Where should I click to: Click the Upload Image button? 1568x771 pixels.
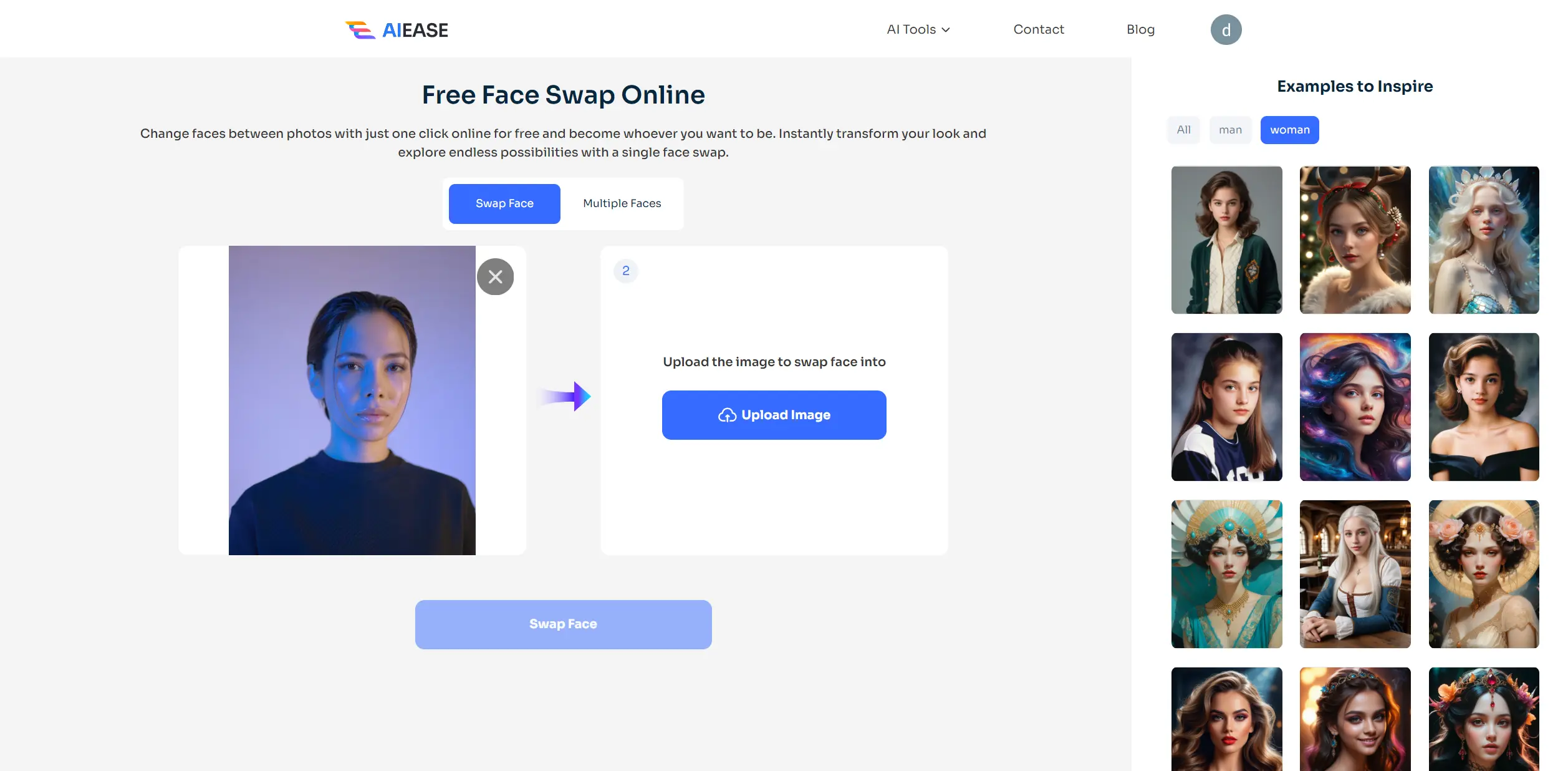click(774, 414)
